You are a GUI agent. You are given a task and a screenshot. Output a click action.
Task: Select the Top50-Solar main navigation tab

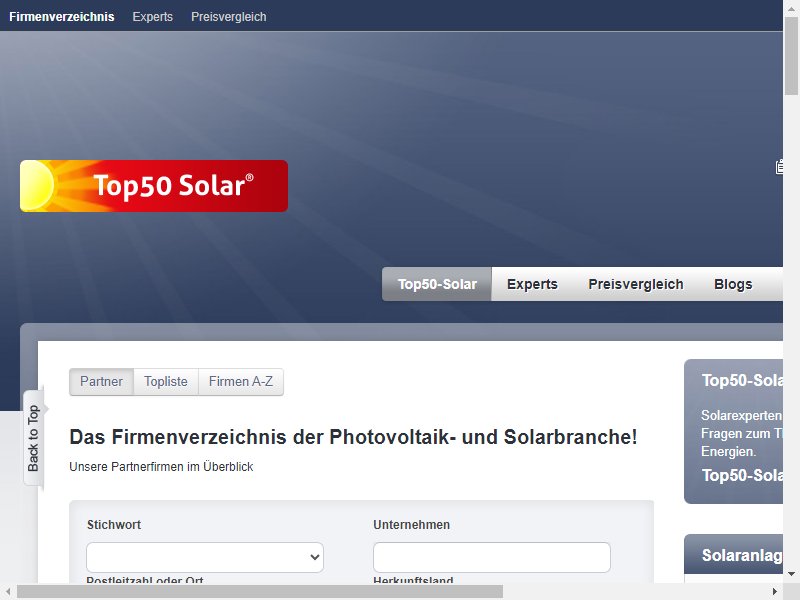437,284
